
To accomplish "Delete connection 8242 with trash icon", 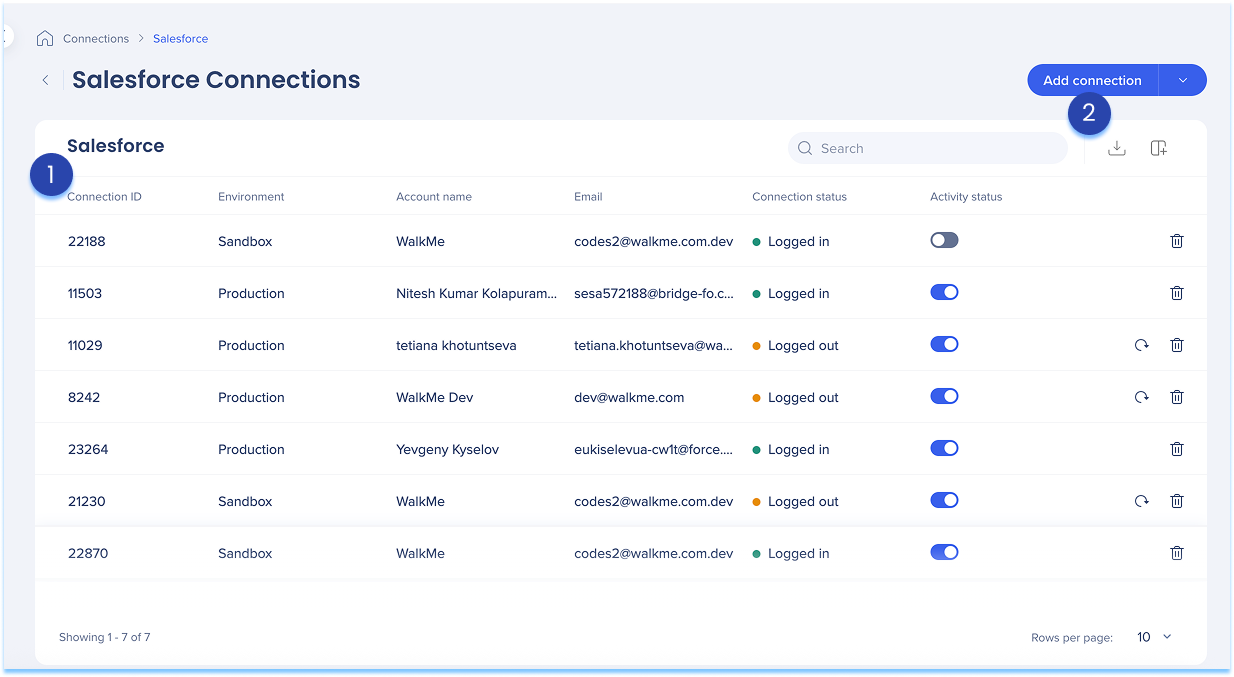I will click(x=1177, y=397).
